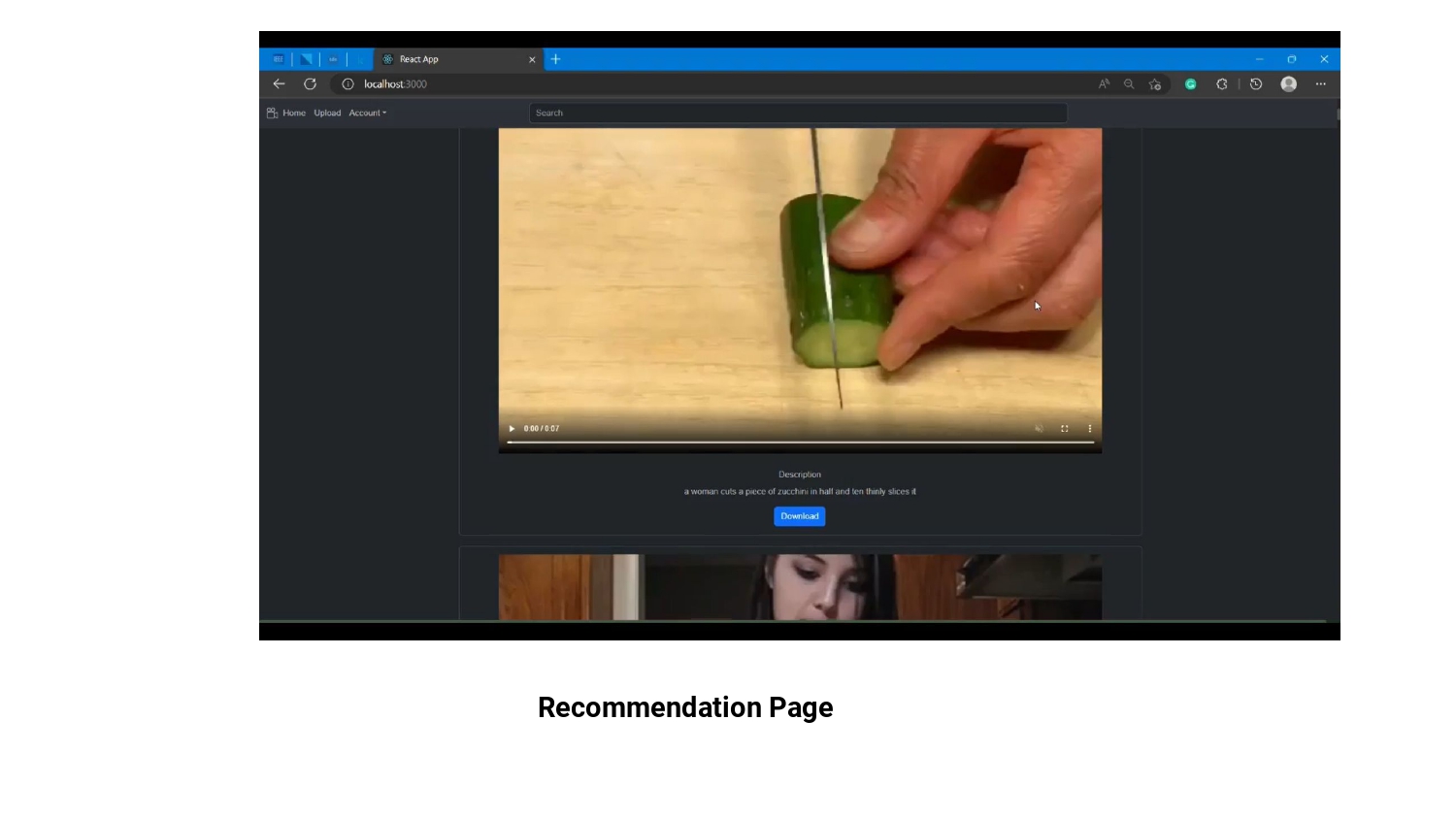Download the zucchini video
The width and height of the screenshot is (1456, 819).
[799, 516]
